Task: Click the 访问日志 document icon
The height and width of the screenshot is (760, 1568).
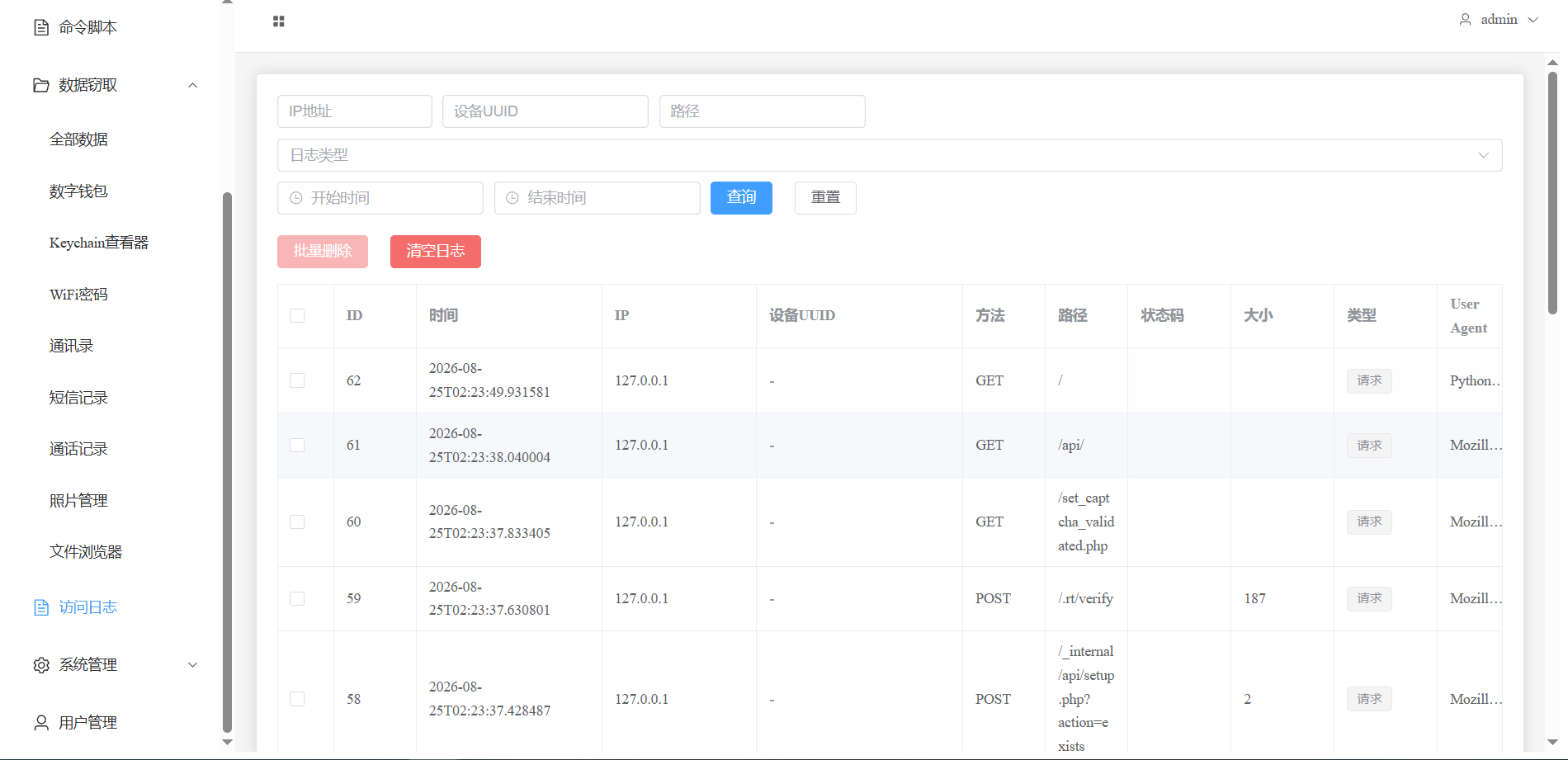Action: click(41, 608)
